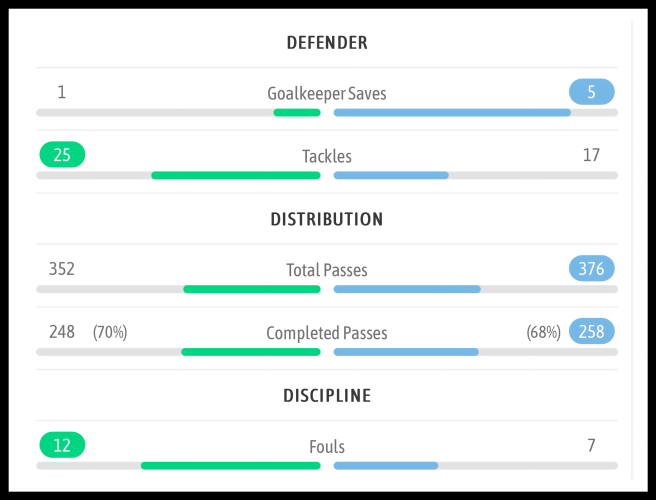The image size is (656, 500).
Task: Select the Goalkeeper Saves stat label
Action: [x=327, y=94]
